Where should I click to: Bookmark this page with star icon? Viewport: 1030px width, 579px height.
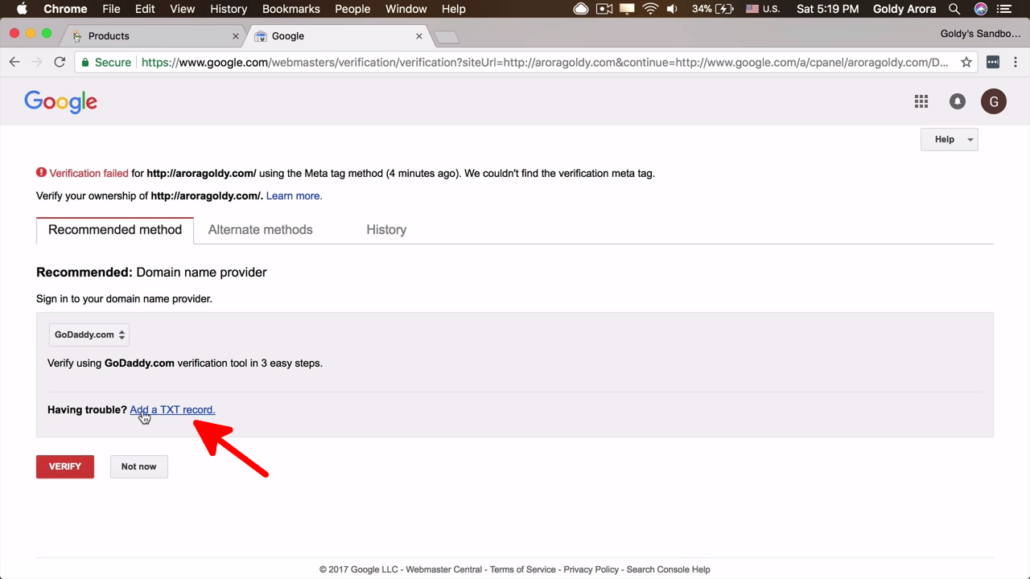pos(966,62)
